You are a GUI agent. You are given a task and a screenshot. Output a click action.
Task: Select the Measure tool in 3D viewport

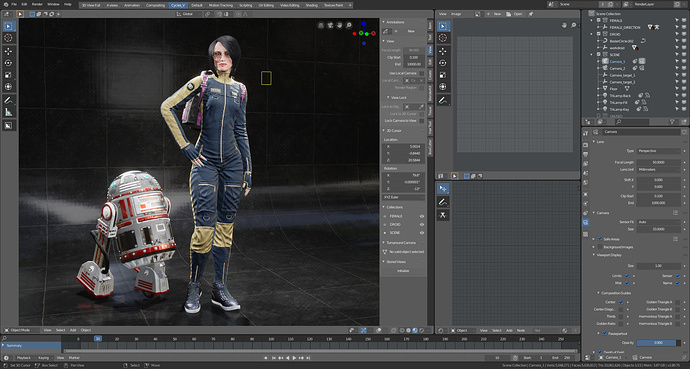point(8,112)
